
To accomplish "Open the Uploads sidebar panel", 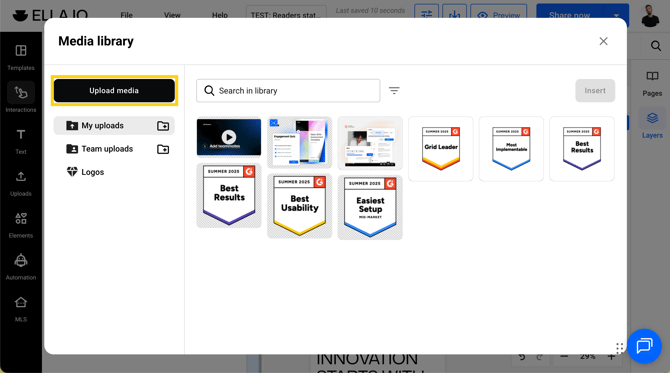I will click(x=21, y=183).
